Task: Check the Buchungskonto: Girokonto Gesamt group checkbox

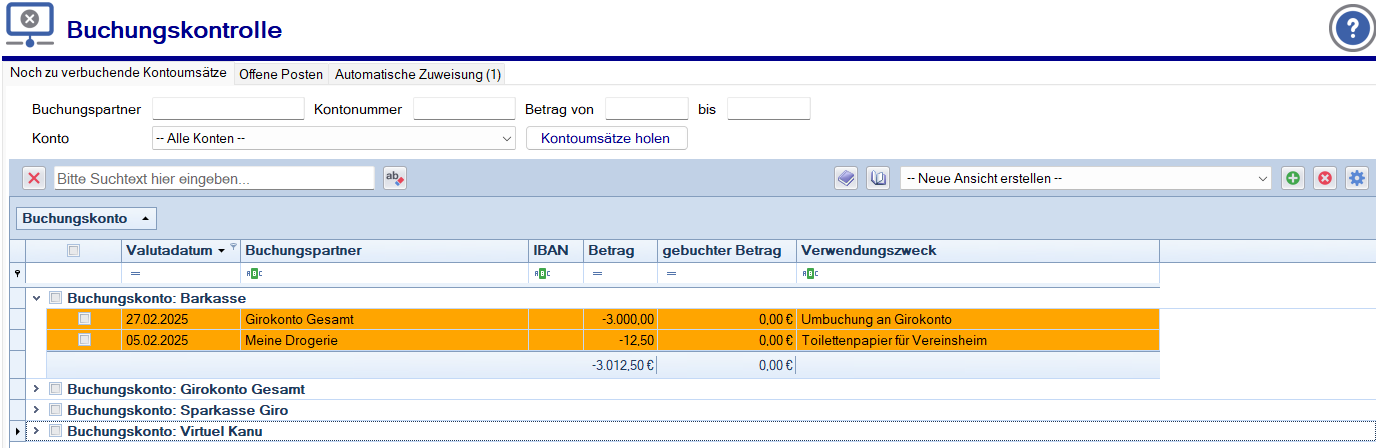Action: tap(56, 389)
